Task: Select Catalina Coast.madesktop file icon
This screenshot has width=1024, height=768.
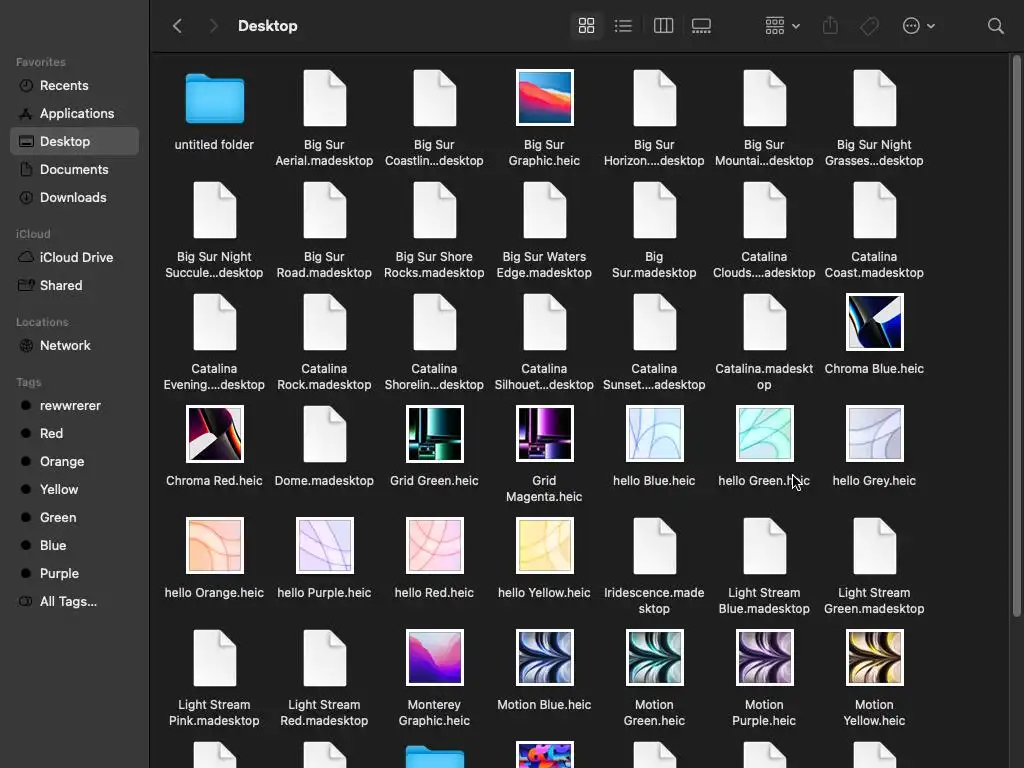Action: coord(874,210)
